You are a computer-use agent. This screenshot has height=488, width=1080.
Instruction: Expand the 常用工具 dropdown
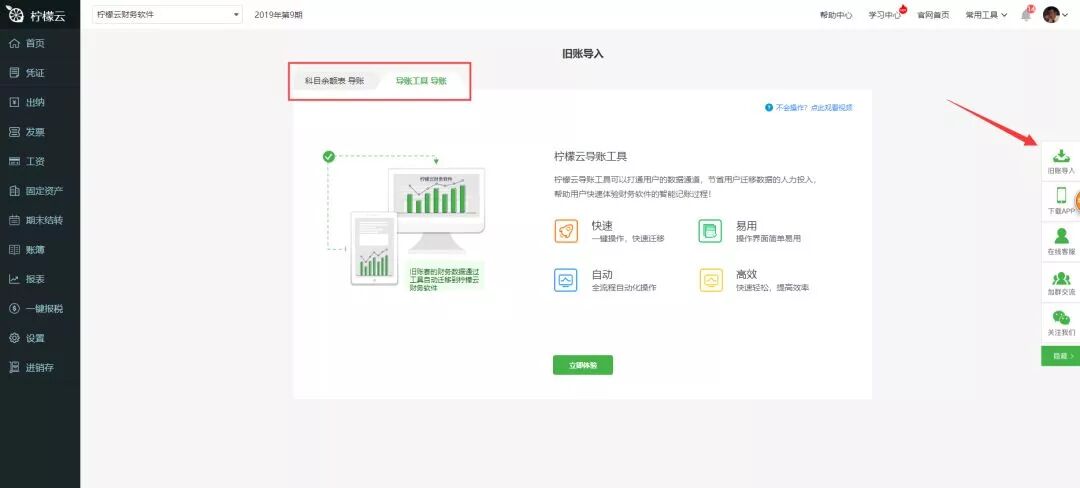986,14
